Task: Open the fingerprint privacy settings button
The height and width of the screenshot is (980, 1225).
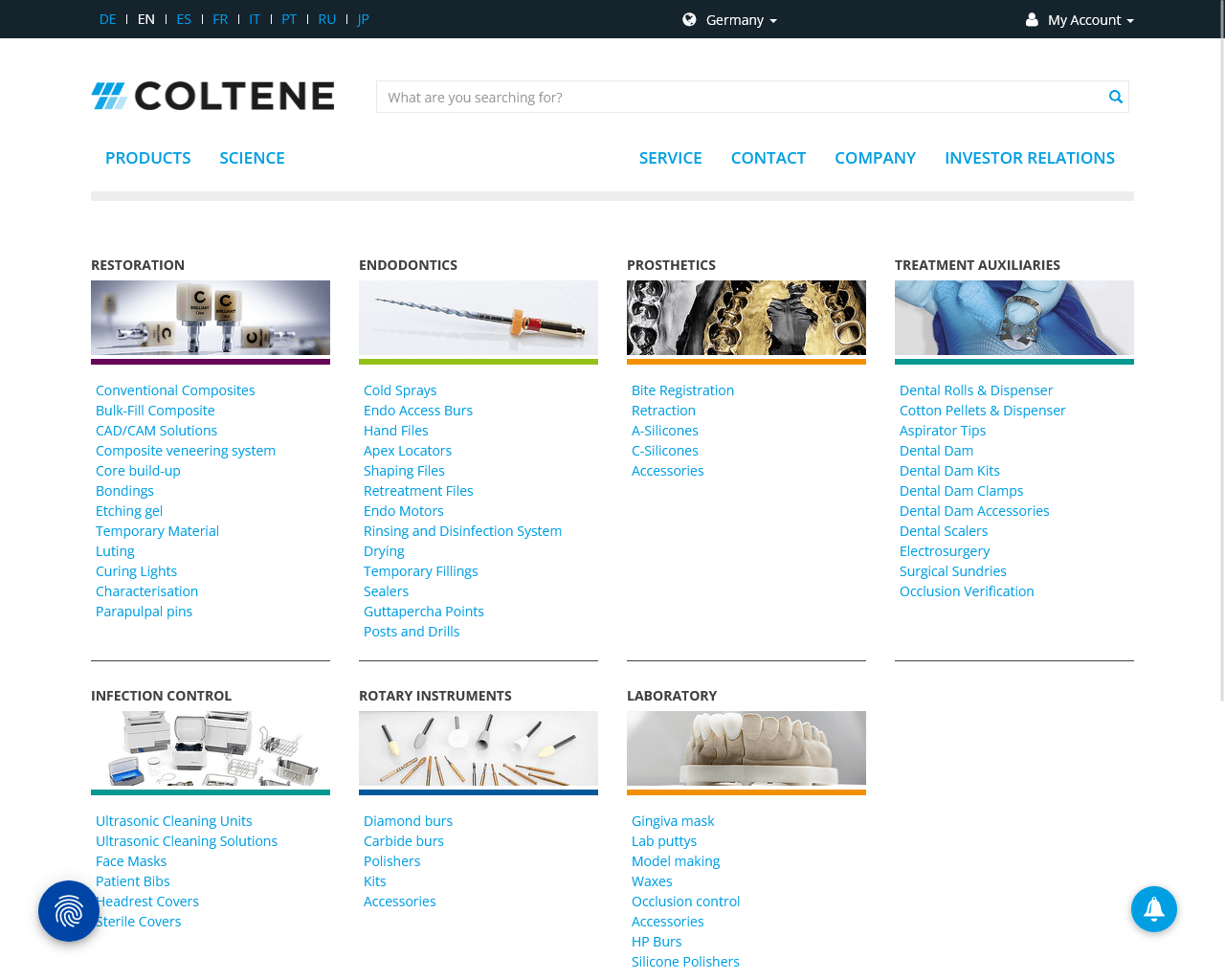Action: [x=69, y=911]
